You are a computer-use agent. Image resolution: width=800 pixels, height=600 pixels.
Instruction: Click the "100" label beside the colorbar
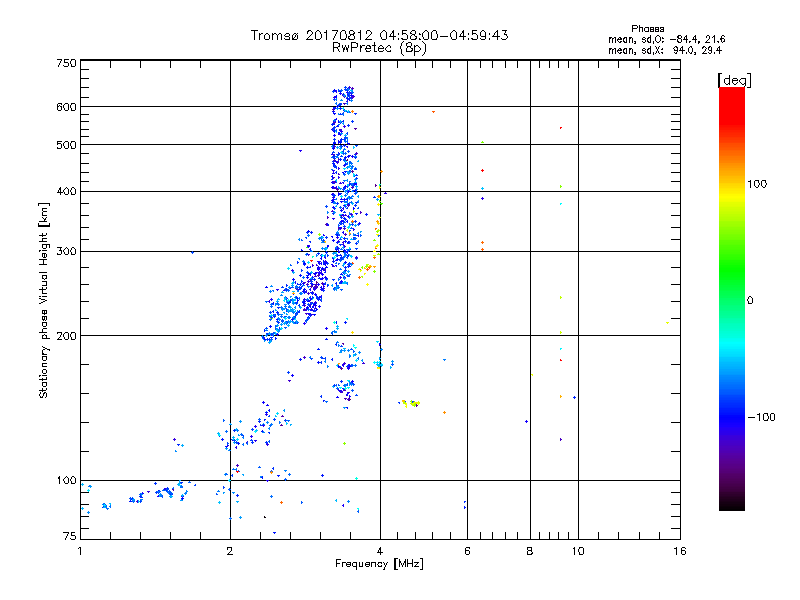pos(757,184)
